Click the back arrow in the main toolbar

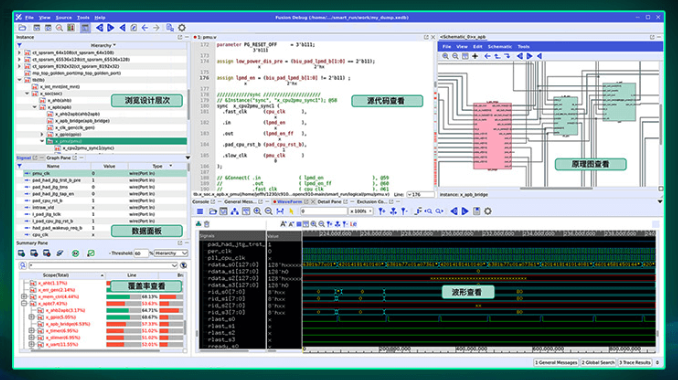(145, 28)
